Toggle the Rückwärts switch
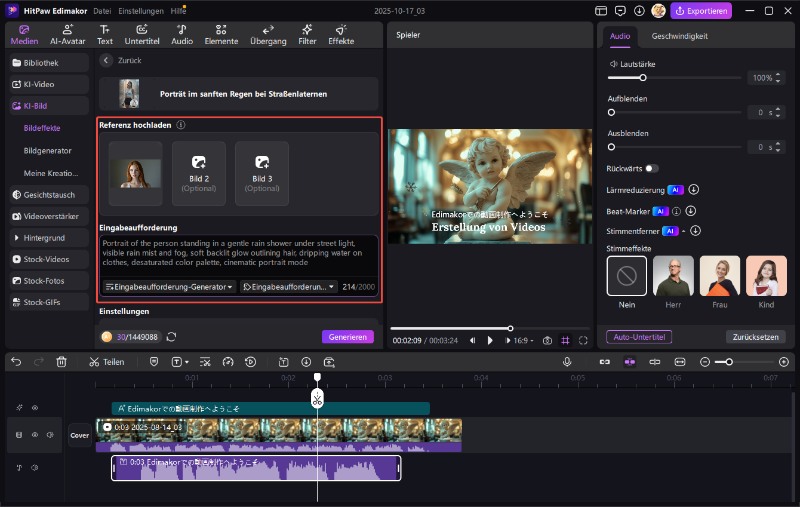 pyautogui.click(x=652, y=168)
